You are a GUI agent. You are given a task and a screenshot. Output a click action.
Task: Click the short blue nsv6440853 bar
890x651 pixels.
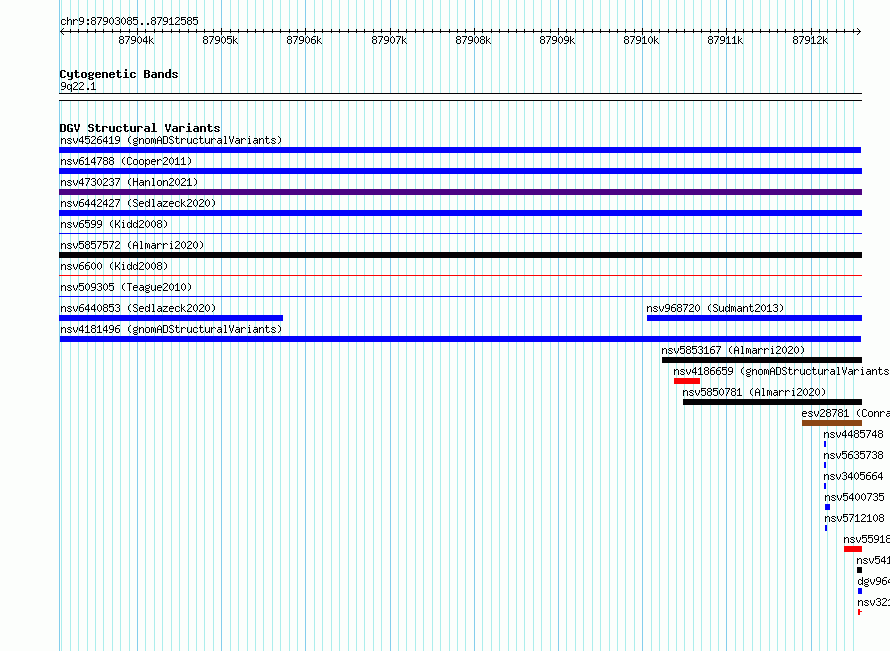click(171, 318)
